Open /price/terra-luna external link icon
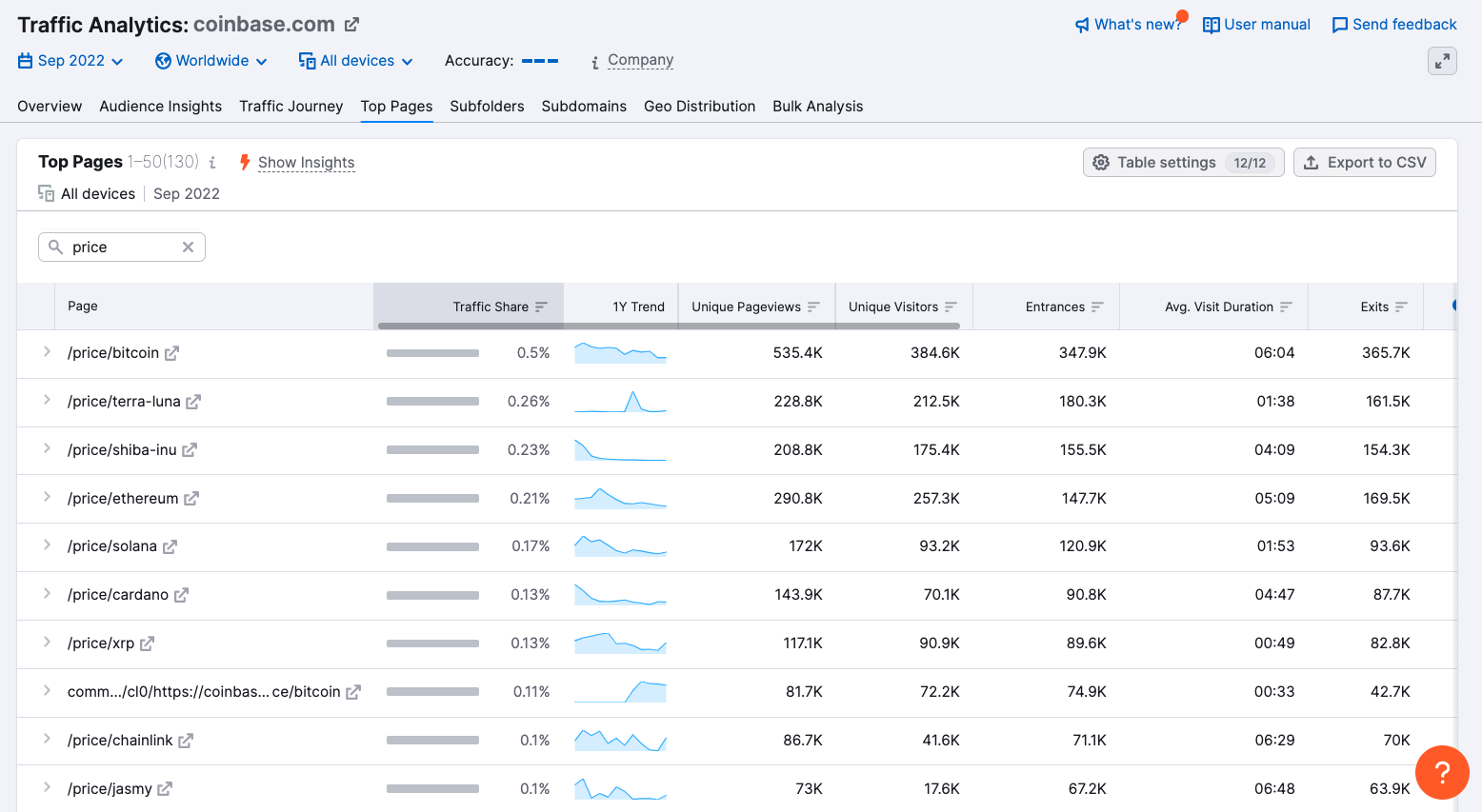The width and height of the screenshot is (1482, 812). click(193, 402)
